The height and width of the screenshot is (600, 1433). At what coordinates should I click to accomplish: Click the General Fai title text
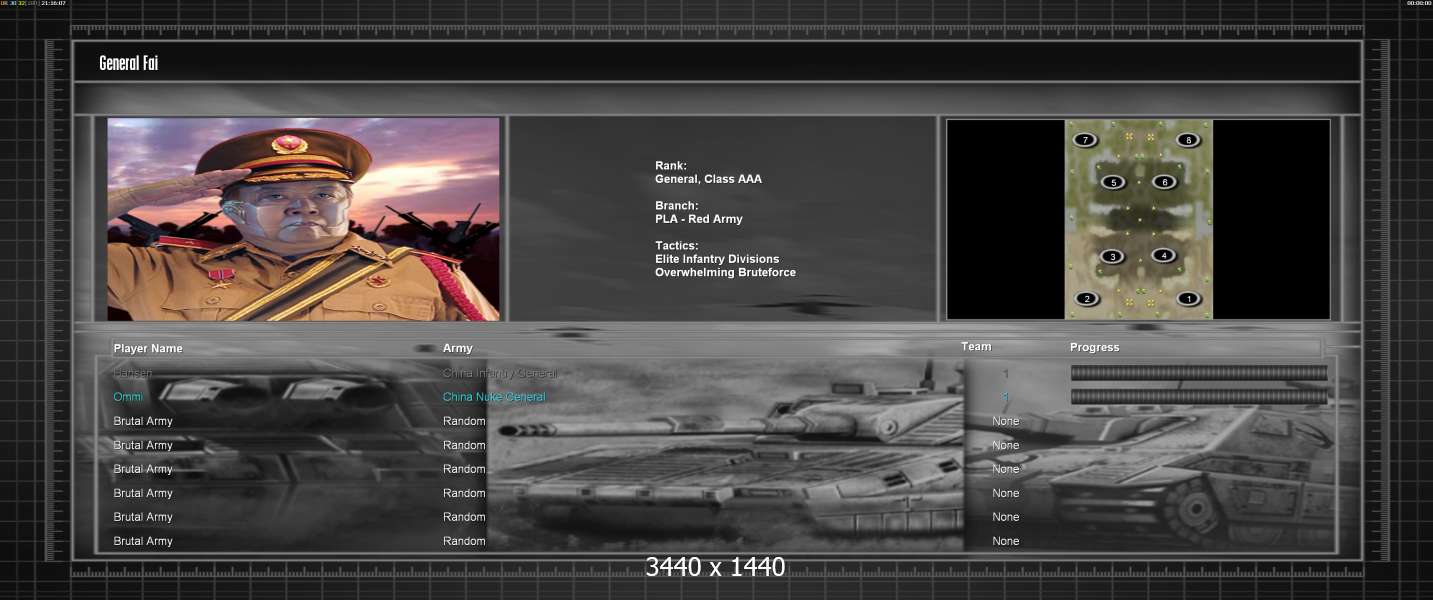(x=129, y=63)
